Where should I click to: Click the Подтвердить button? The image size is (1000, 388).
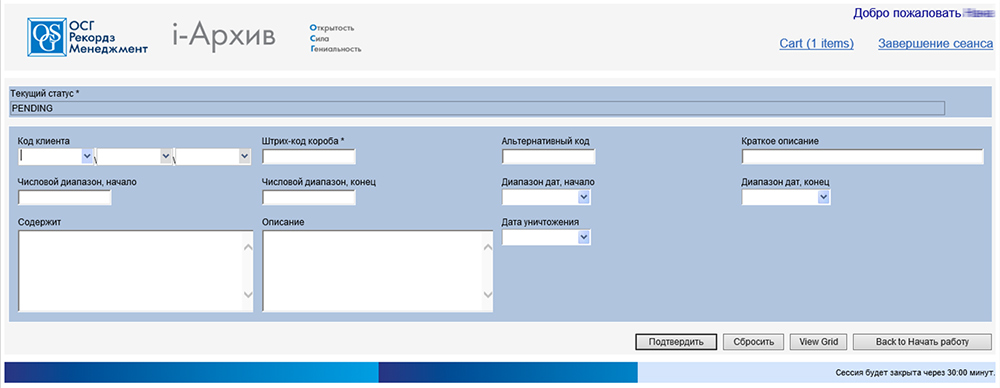[x=676, y=341]
